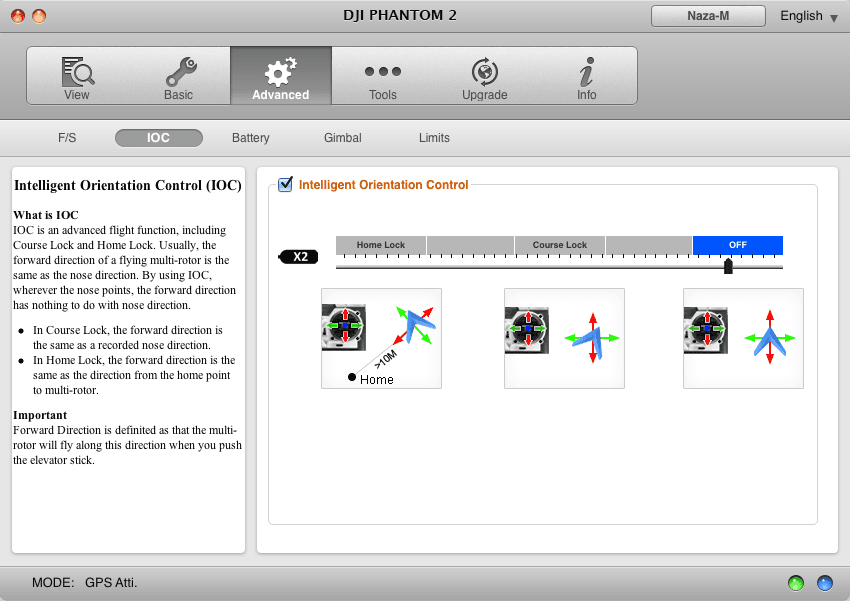Click the X2 slider handle

click(x=728, y=266)
